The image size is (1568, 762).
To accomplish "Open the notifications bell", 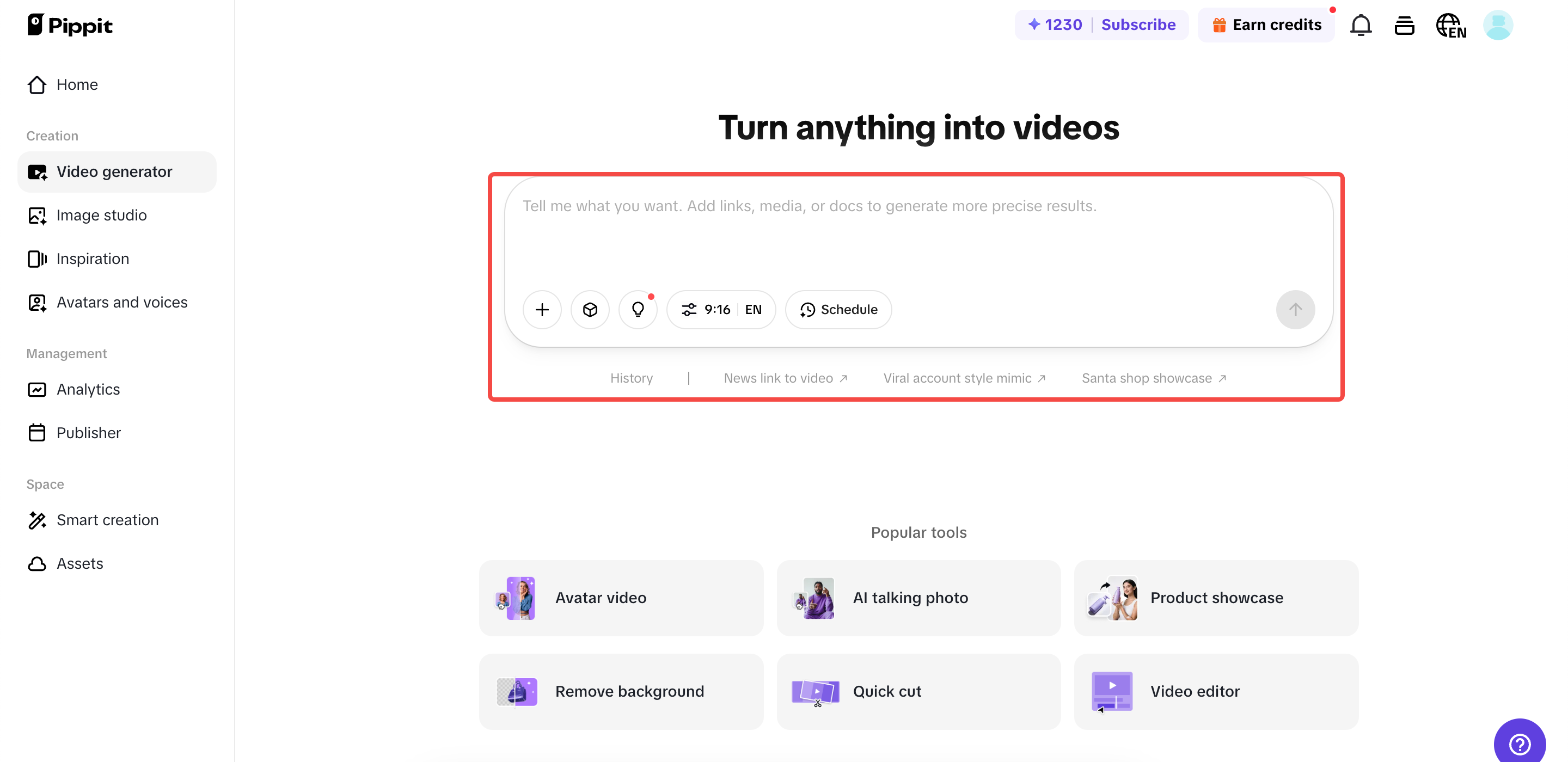I will (x=1360, y=25).
